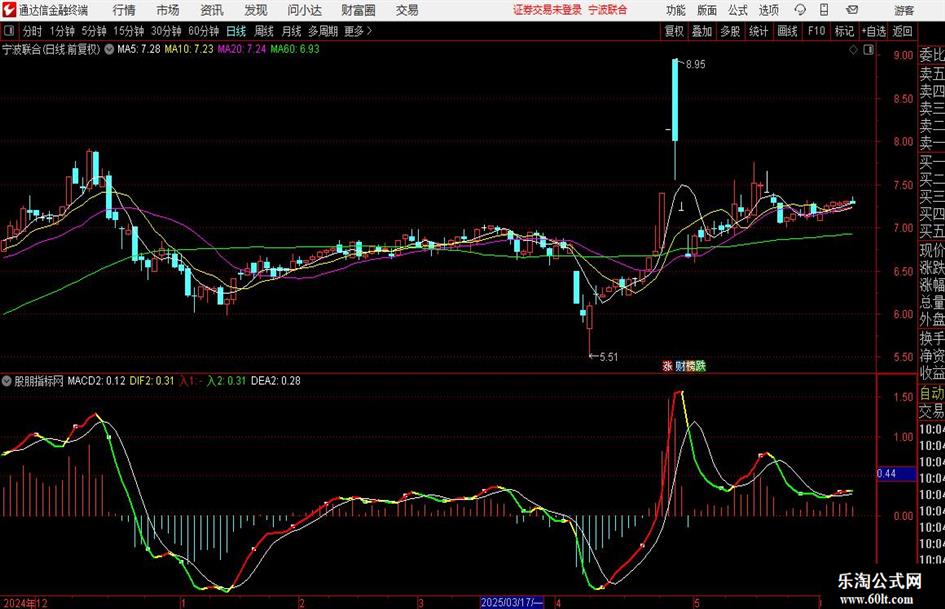This screenshot has width=945, height=609.
Task: Click the 2024年12 label on time axis
Action: click(25, 602)
